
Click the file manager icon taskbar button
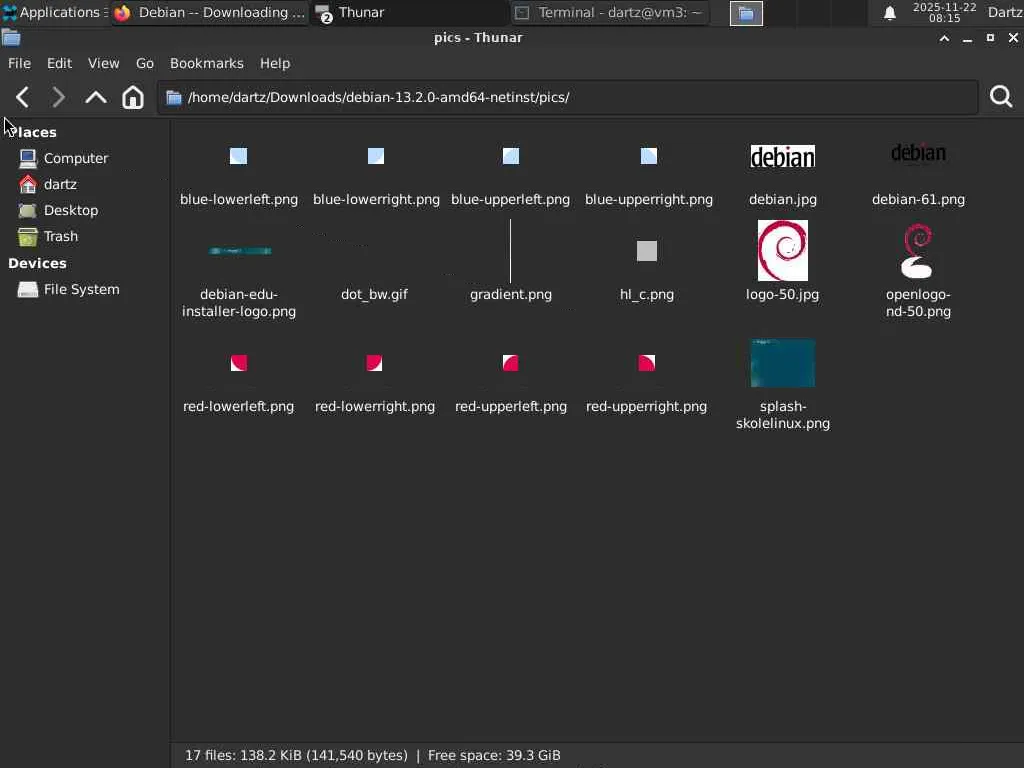[746, 13]
